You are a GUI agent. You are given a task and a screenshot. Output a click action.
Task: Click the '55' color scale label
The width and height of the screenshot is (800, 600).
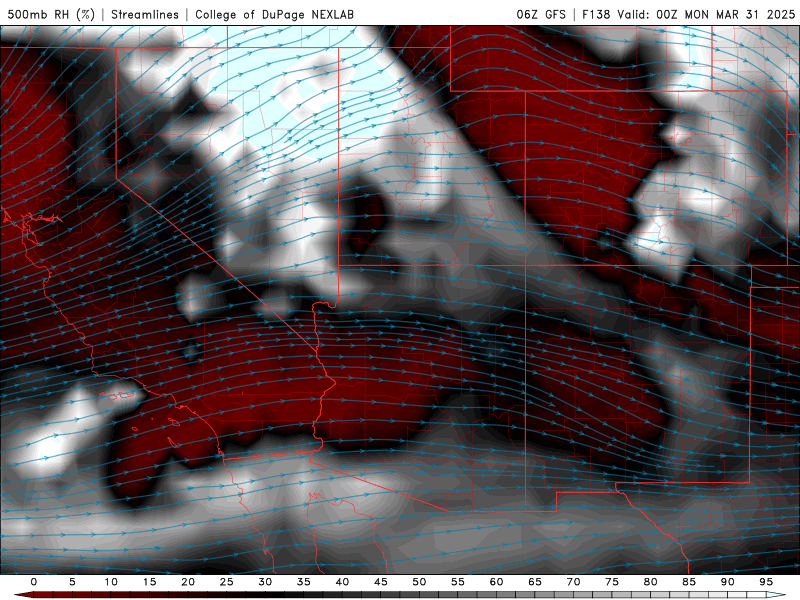(x=458, y=582)
